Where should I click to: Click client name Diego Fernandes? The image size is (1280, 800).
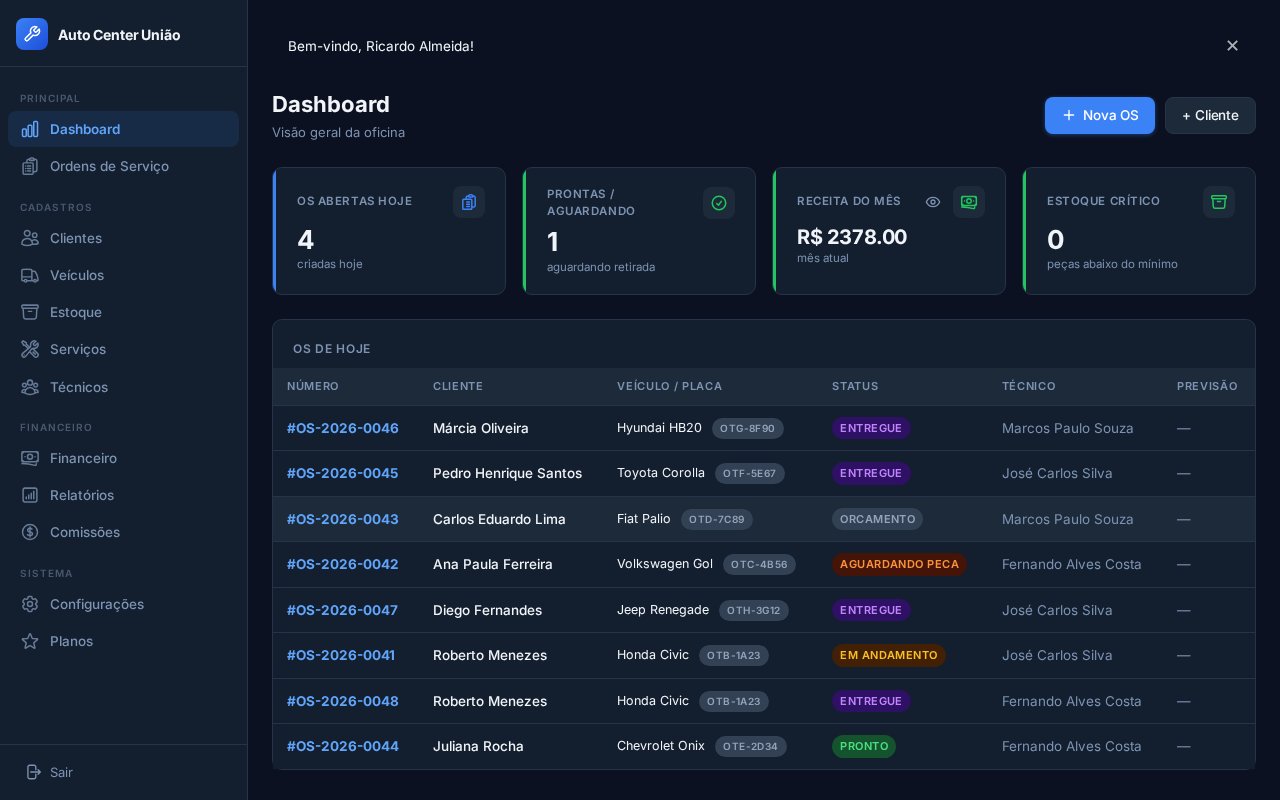[488, 610]
